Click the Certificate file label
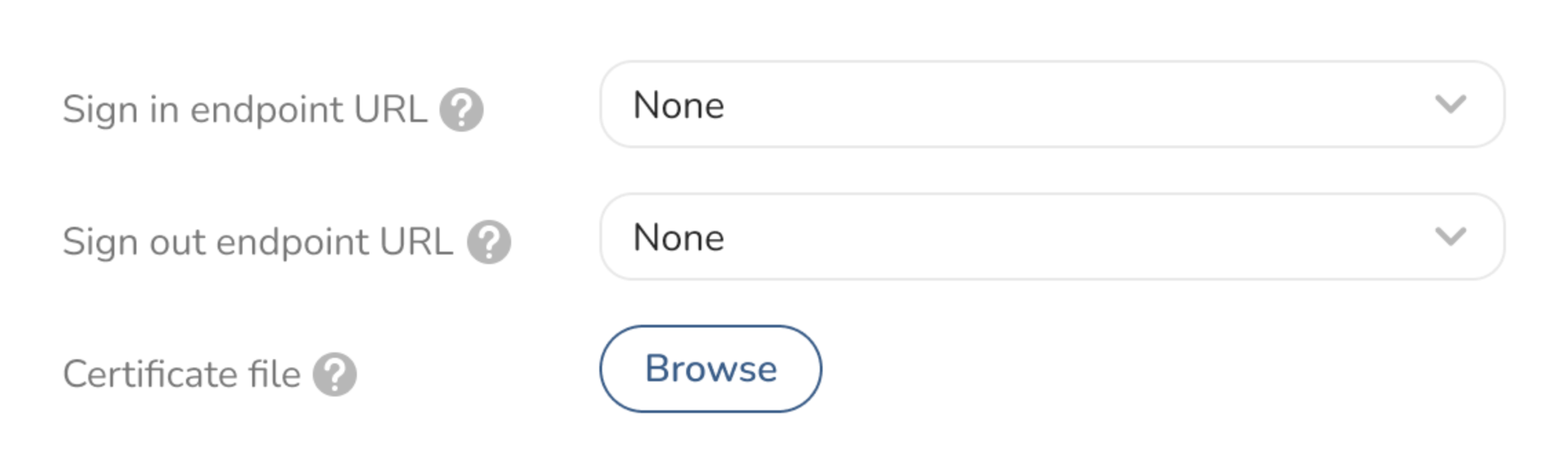1568x473 pixels. point(182,374)
